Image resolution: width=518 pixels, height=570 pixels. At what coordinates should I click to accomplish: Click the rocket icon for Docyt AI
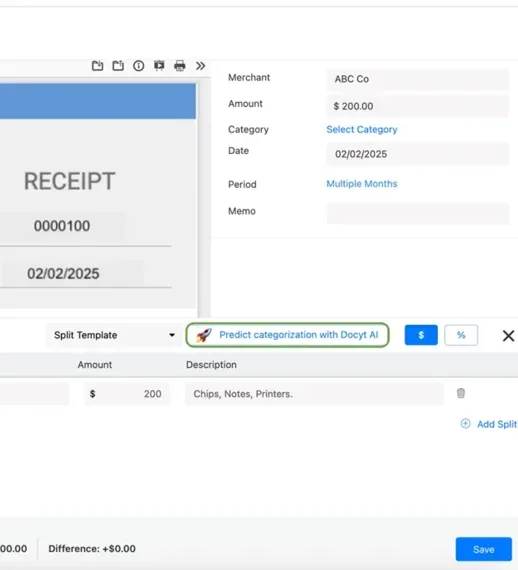point(204,335)
